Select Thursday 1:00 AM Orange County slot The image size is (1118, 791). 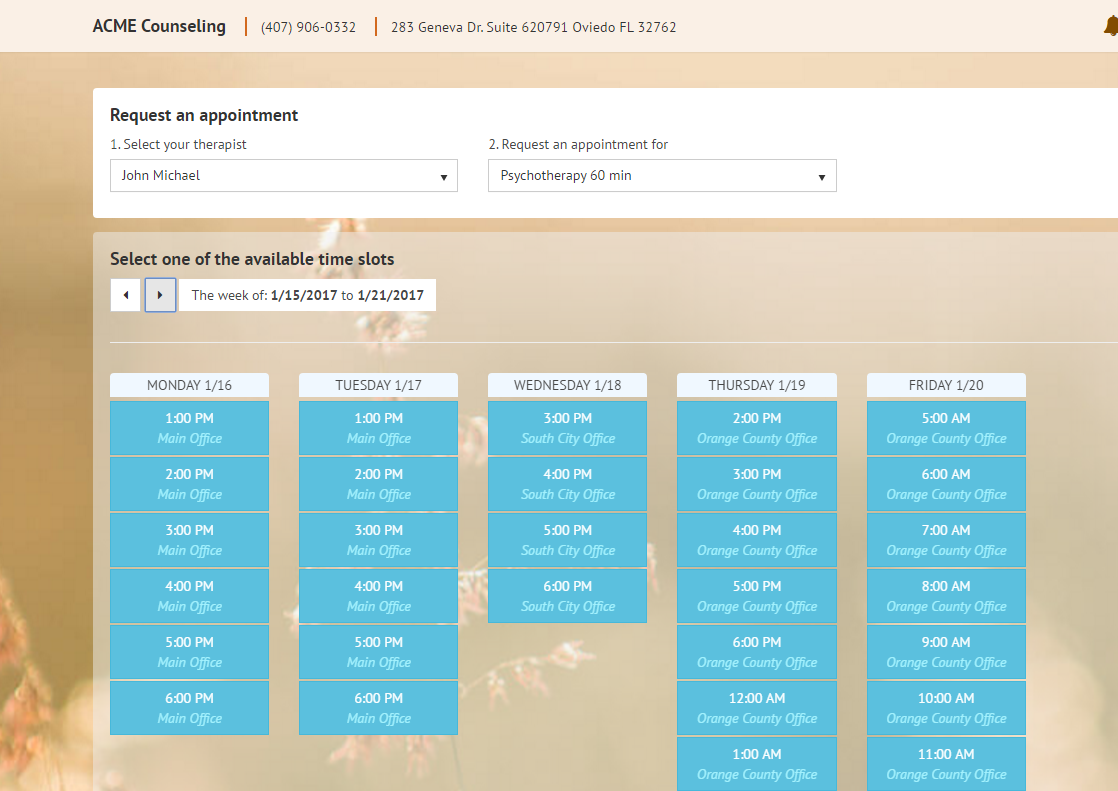point(757,764)
